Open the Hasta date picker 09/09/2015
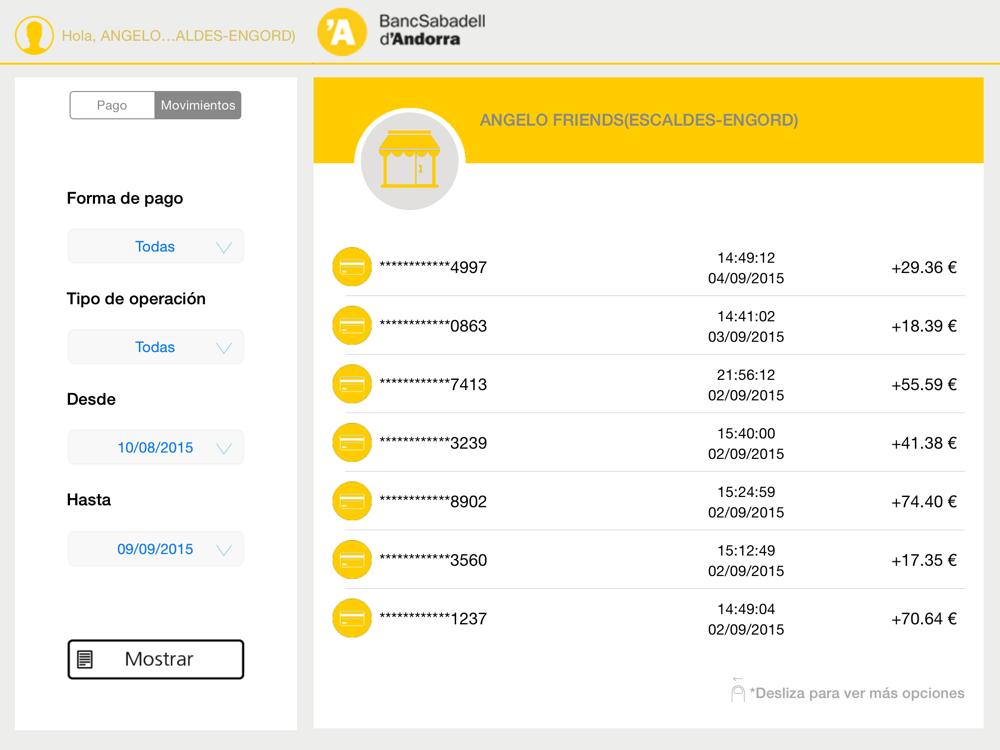 (156, 549)
